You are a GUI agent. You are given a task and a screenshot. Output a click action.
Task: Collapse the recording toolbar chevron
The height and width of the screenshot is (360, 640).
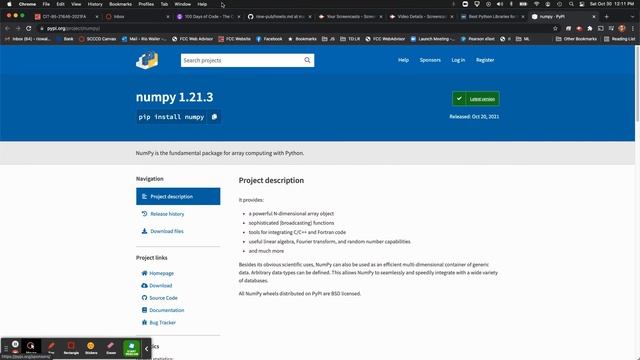tap(146, 349)
